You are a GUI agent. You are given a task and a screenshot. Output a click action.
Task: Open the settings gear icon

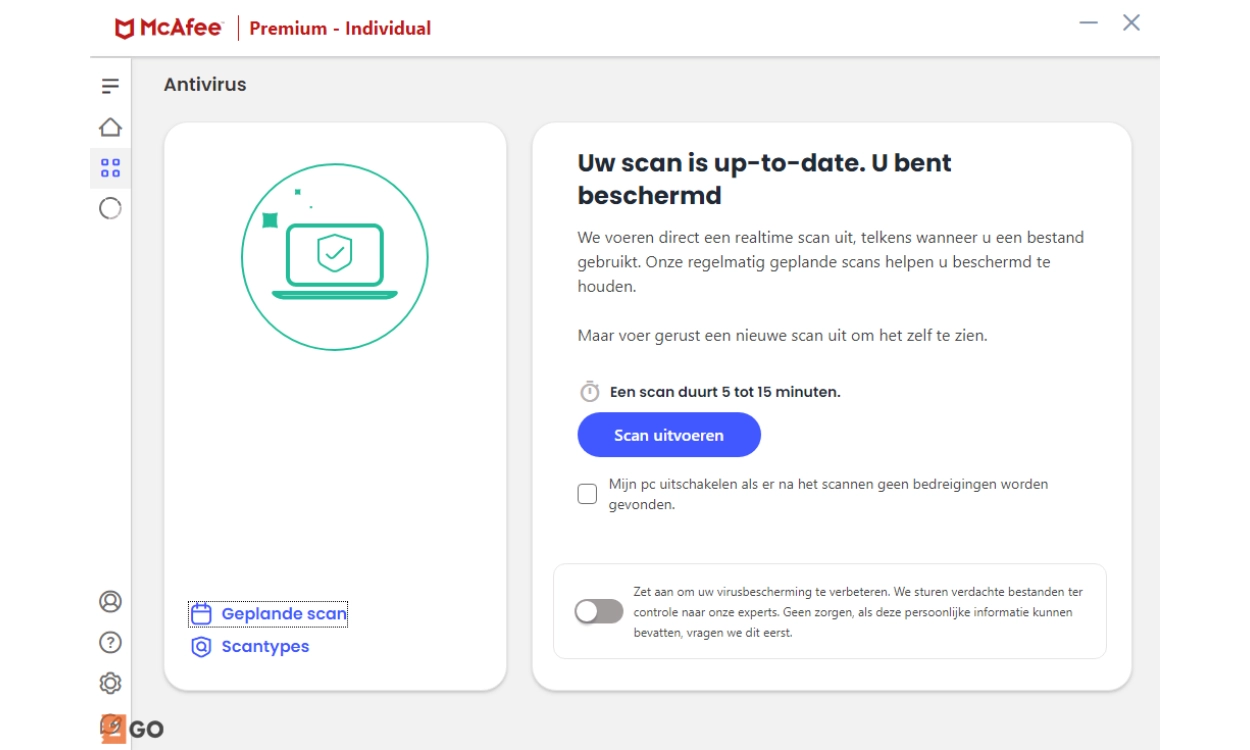tap(110, 683)
